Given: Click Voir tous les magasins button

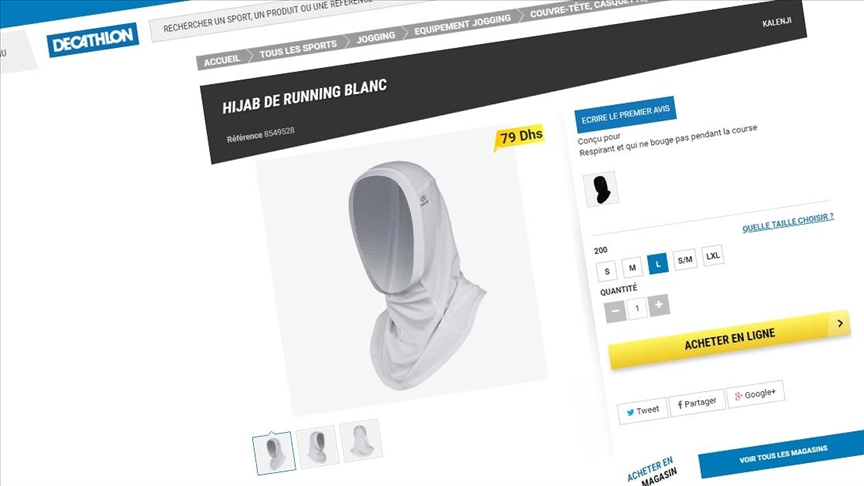Looking at the screenshot, I should pos(783,454).
